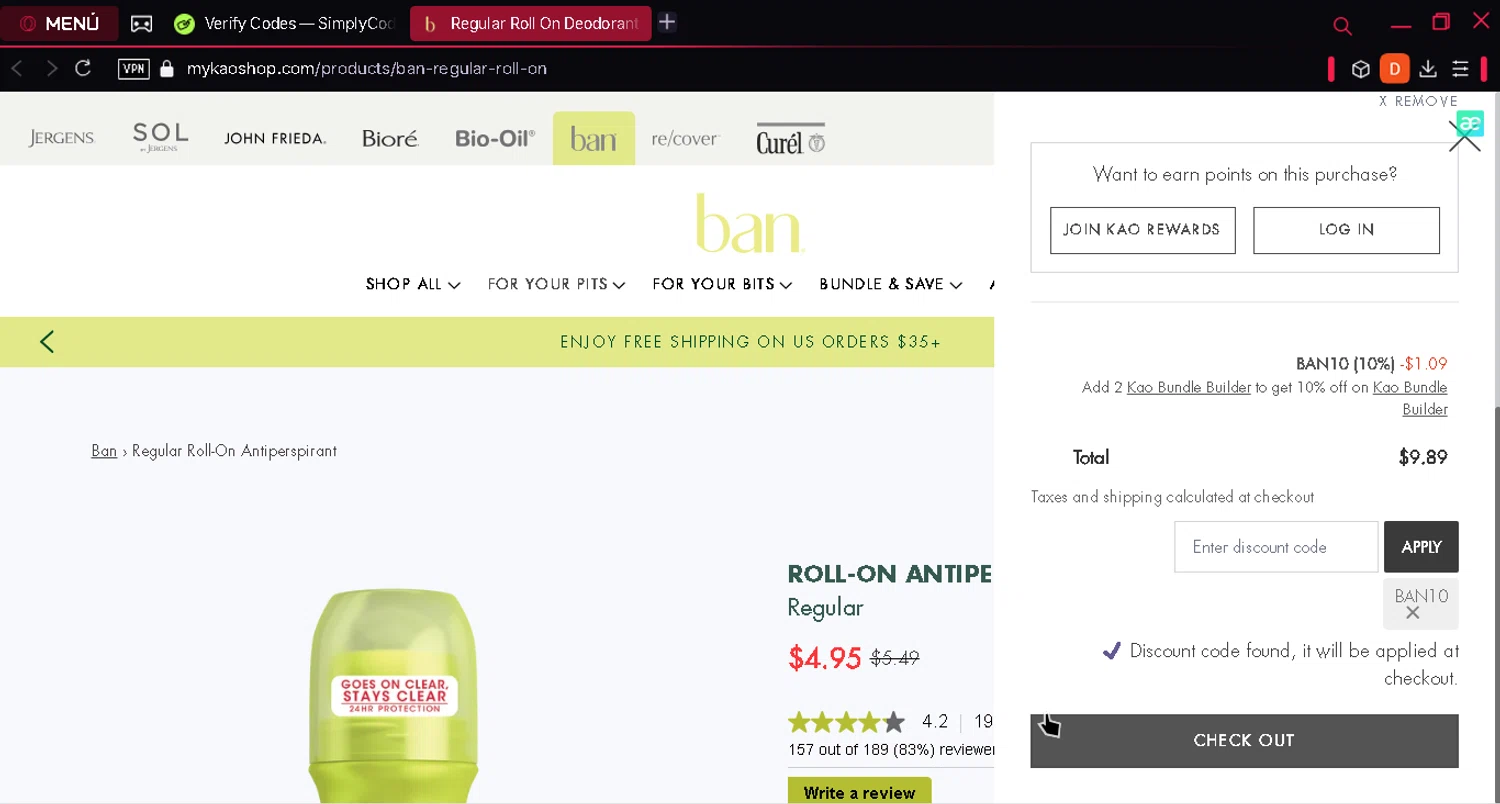Expand the For Your Pits menu

[x=556, y=284]
